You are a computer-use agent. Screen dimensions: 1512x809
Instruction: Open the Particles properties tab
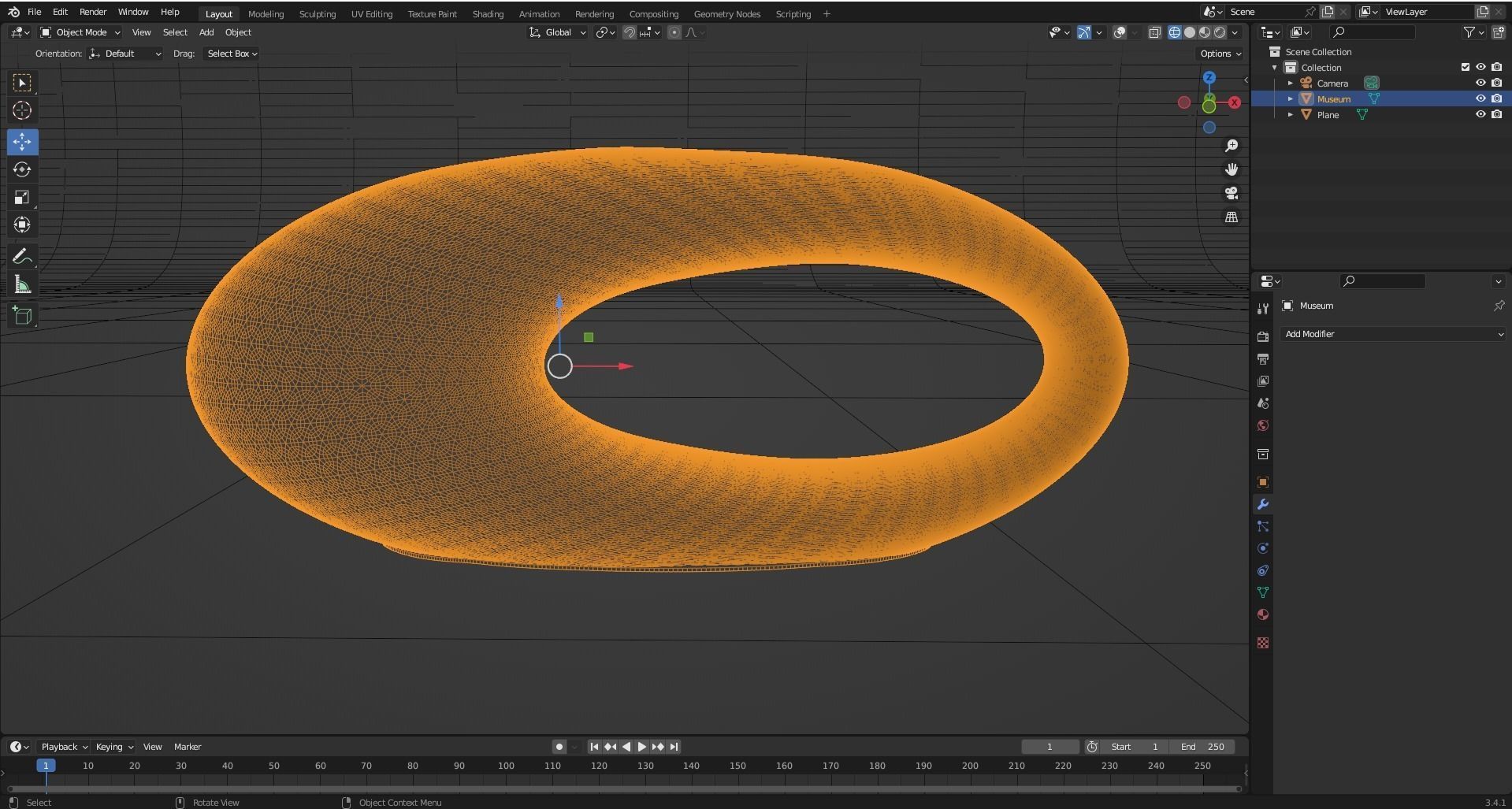point(1263,526)
